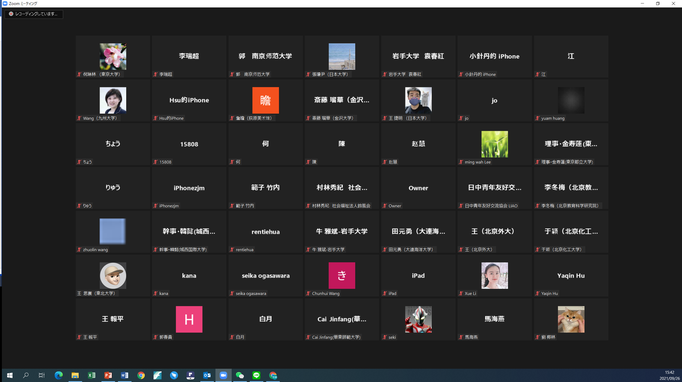Open Task View from the taskbar

pyautogui.click(x=42, y=375)
